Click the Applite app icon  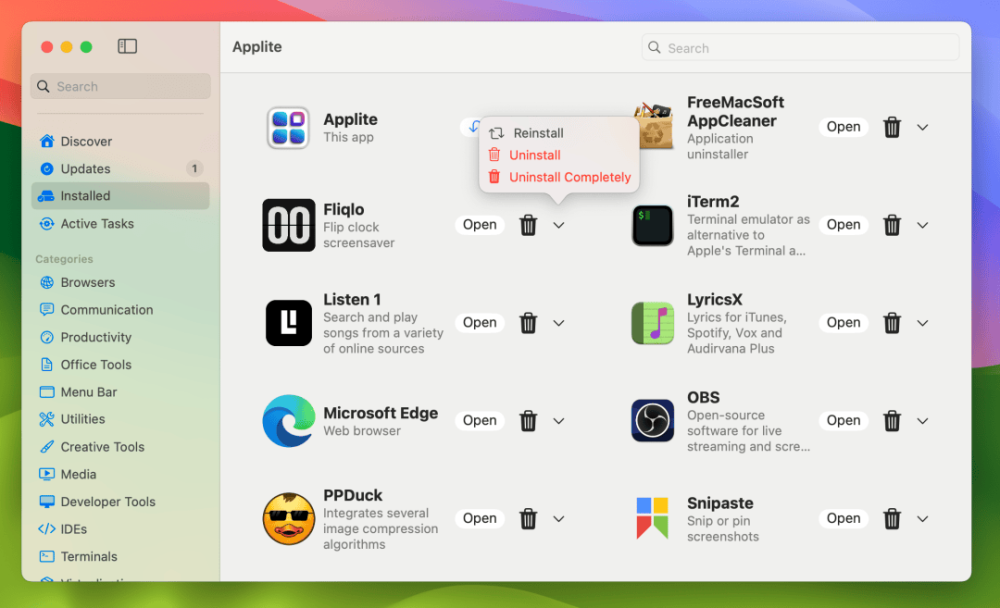click(x=288, y=128)
